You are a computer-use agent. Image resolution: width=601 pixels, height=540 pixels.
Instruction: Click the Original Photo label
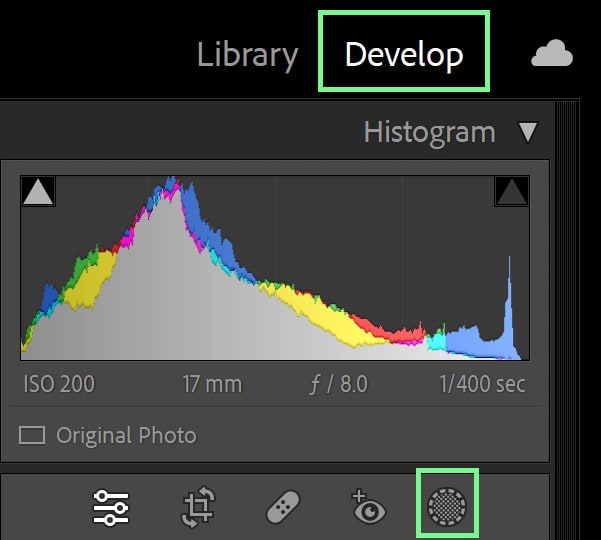126,436
